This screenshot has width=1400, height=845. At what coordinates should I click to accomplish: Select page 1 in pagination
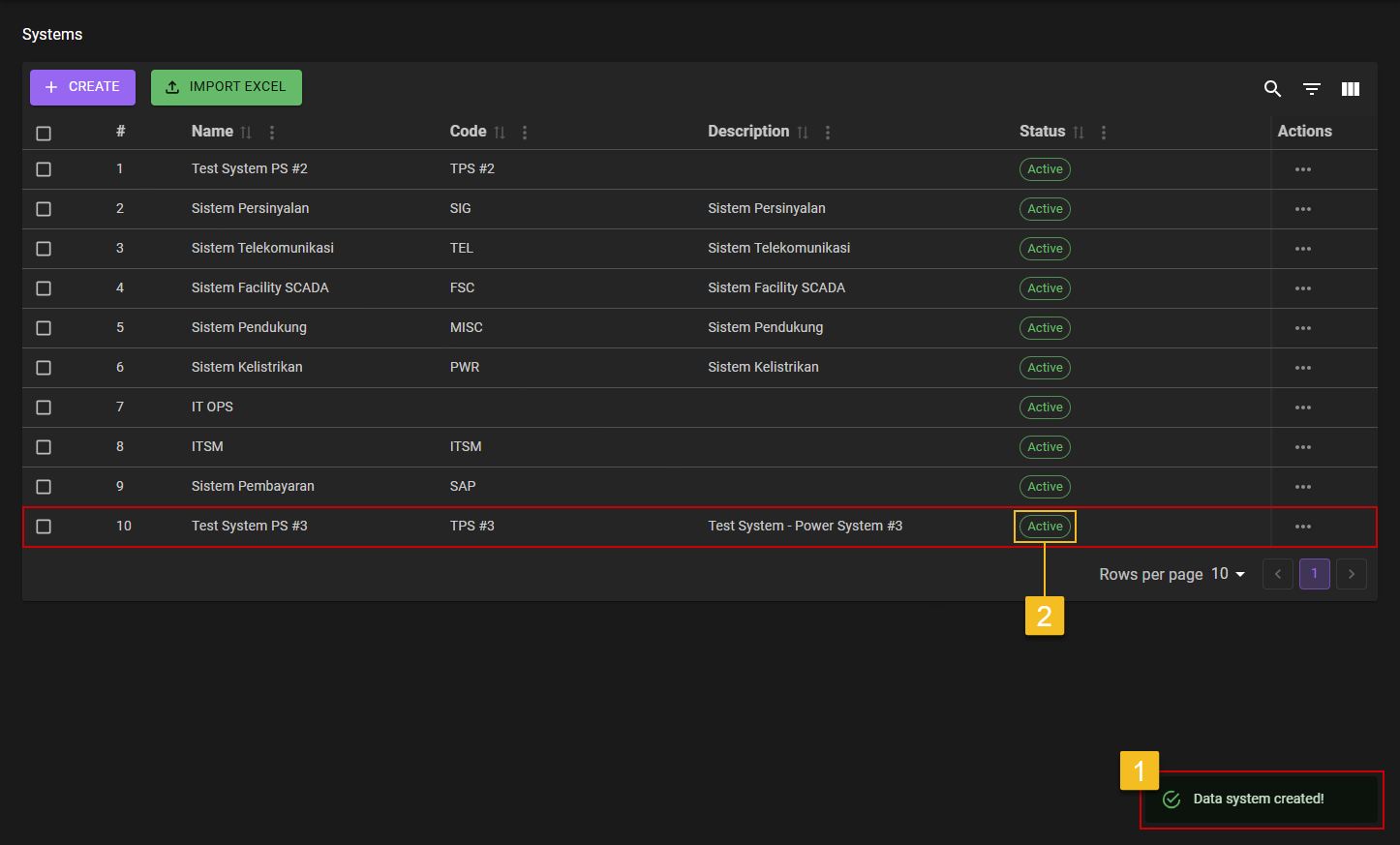point(1314,574)
